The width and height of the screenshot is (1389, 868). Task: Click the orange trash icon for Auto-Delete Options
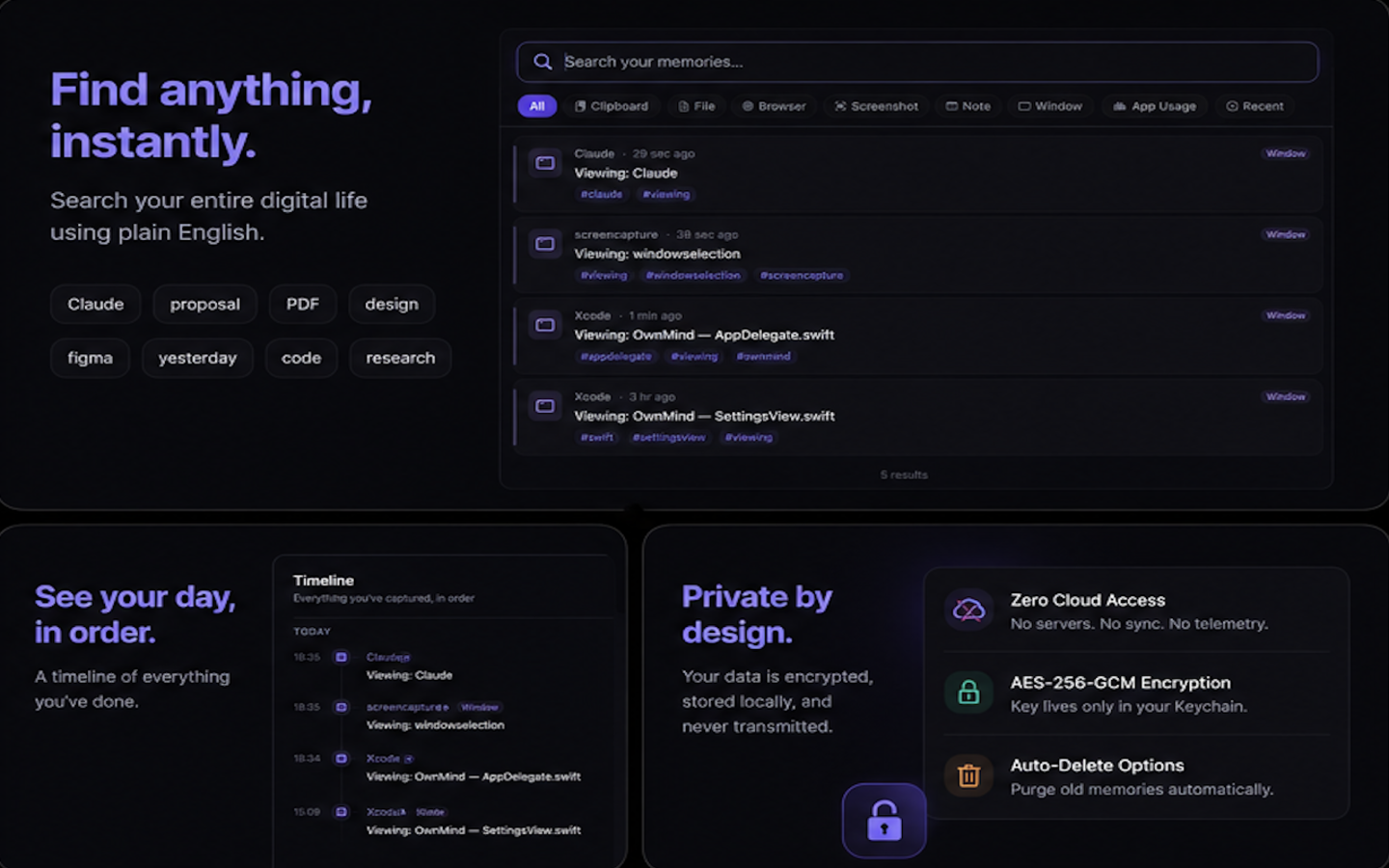point(968,775)
